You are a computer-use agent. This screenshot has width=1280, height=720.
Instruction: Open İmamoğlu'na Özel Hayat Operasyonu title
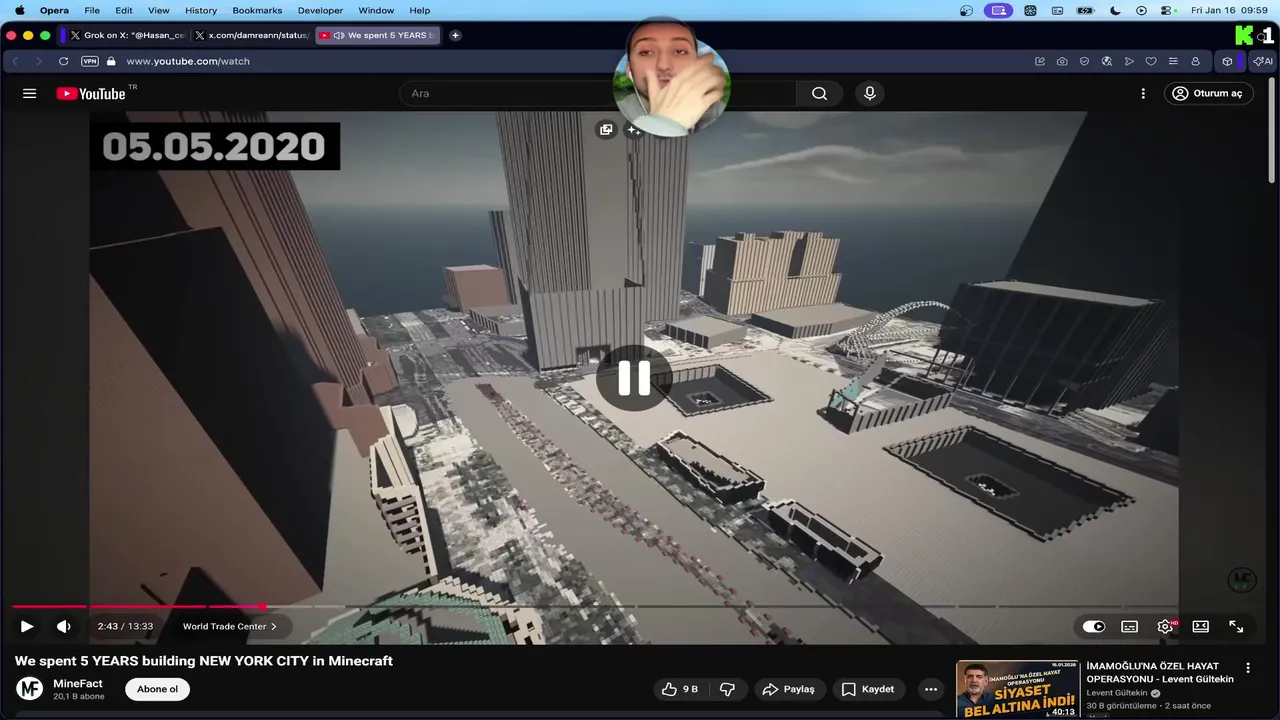[x=1160, y=672]
